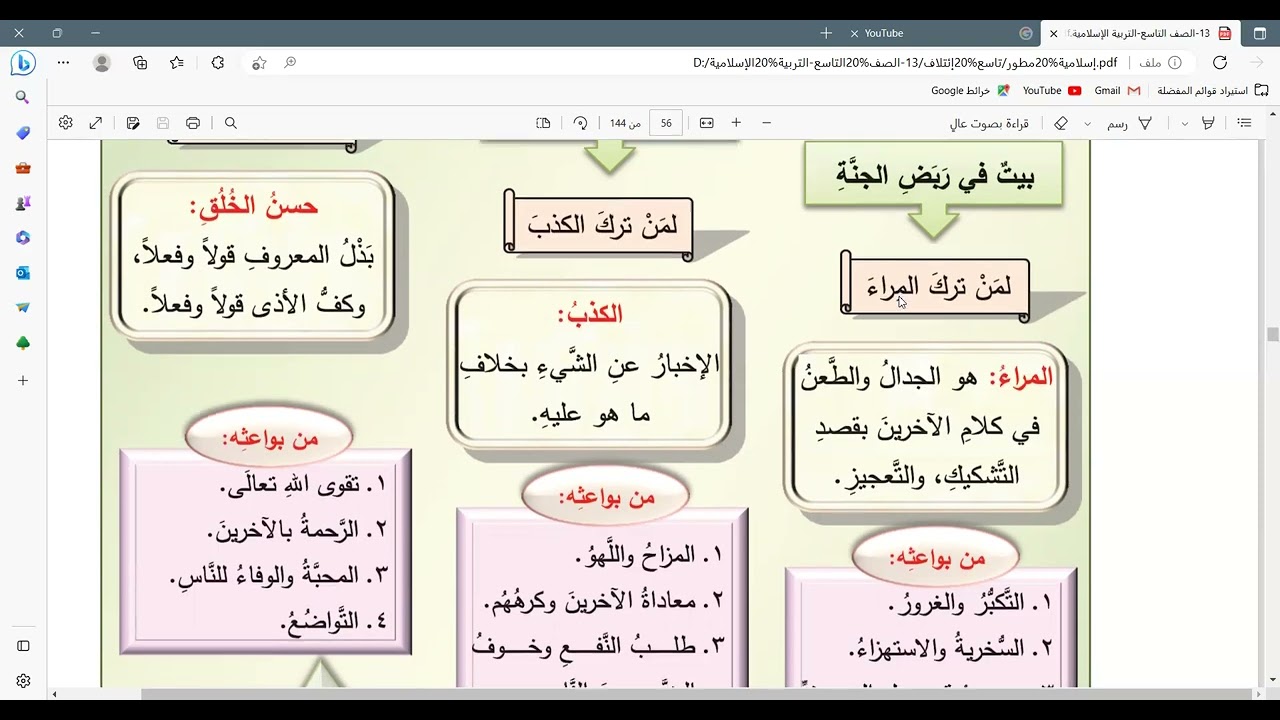1280x720 pixels.
Task: Open the Microsoft 365 sidebar icon
Action: click(x=23, y=238)
